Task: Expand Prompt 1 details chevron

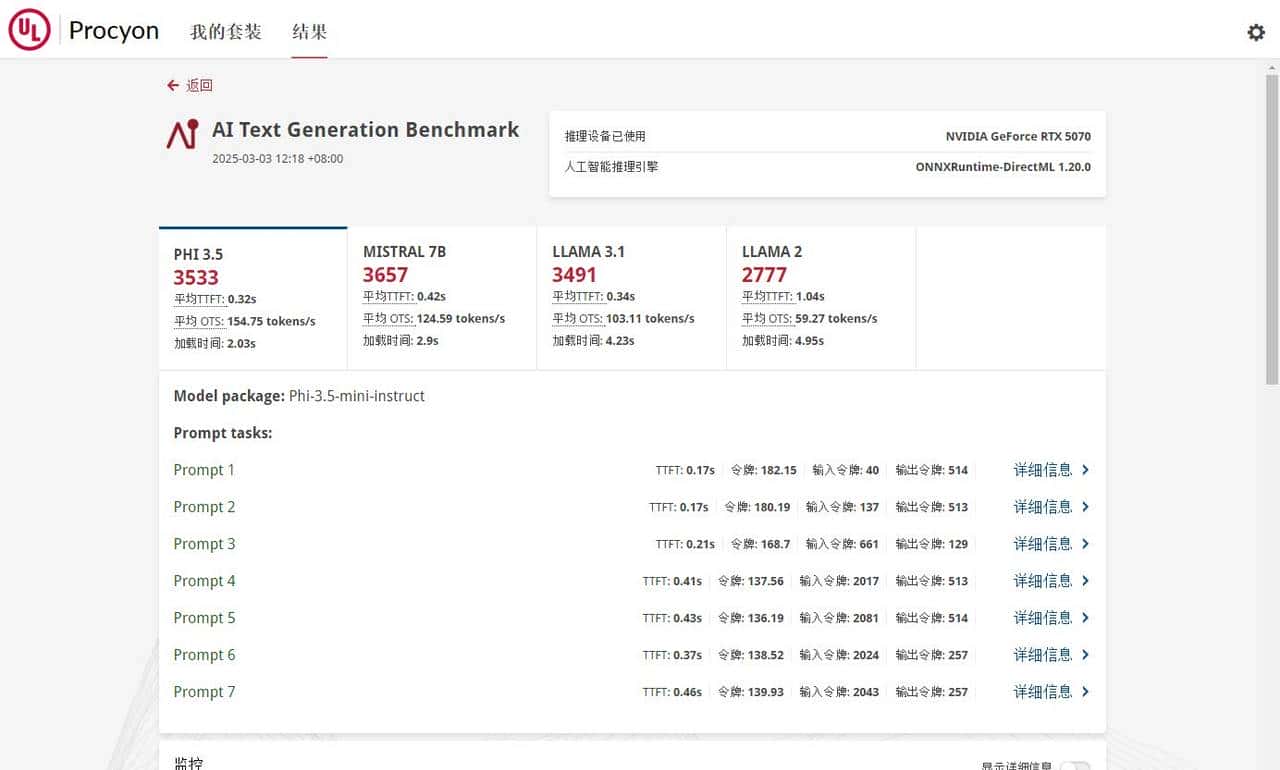Action: pos(1085,470)
